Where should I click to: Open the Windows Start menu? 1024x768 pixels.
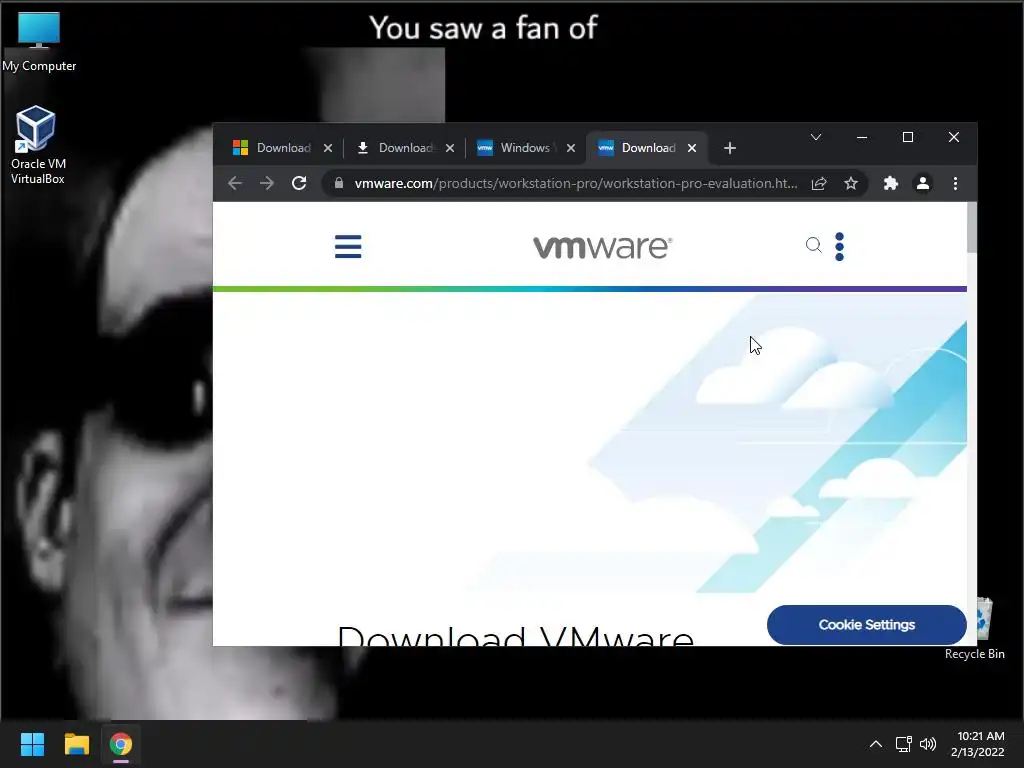click(32, 744)
